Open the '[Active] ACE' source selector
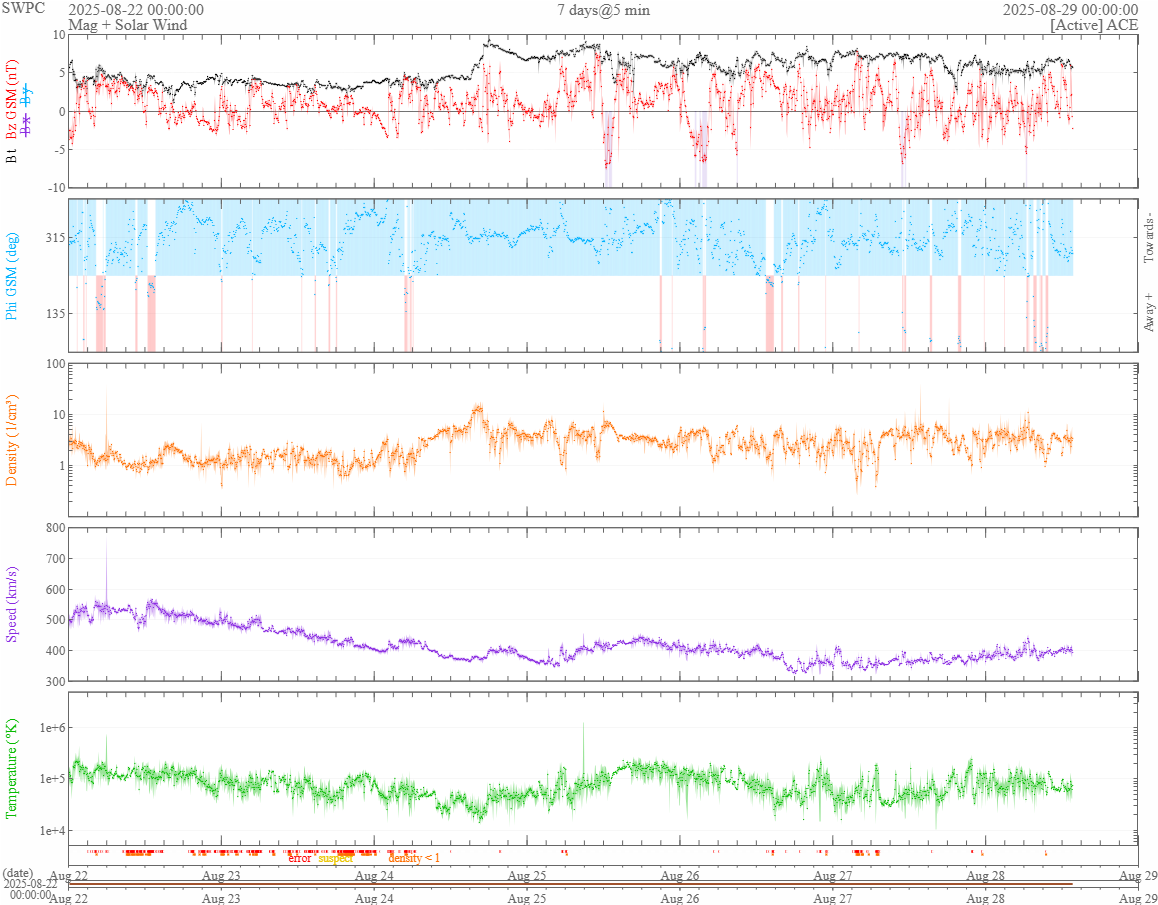Image resolution: width=1158 pixels, height=905 pixels. click(1094, 25)
